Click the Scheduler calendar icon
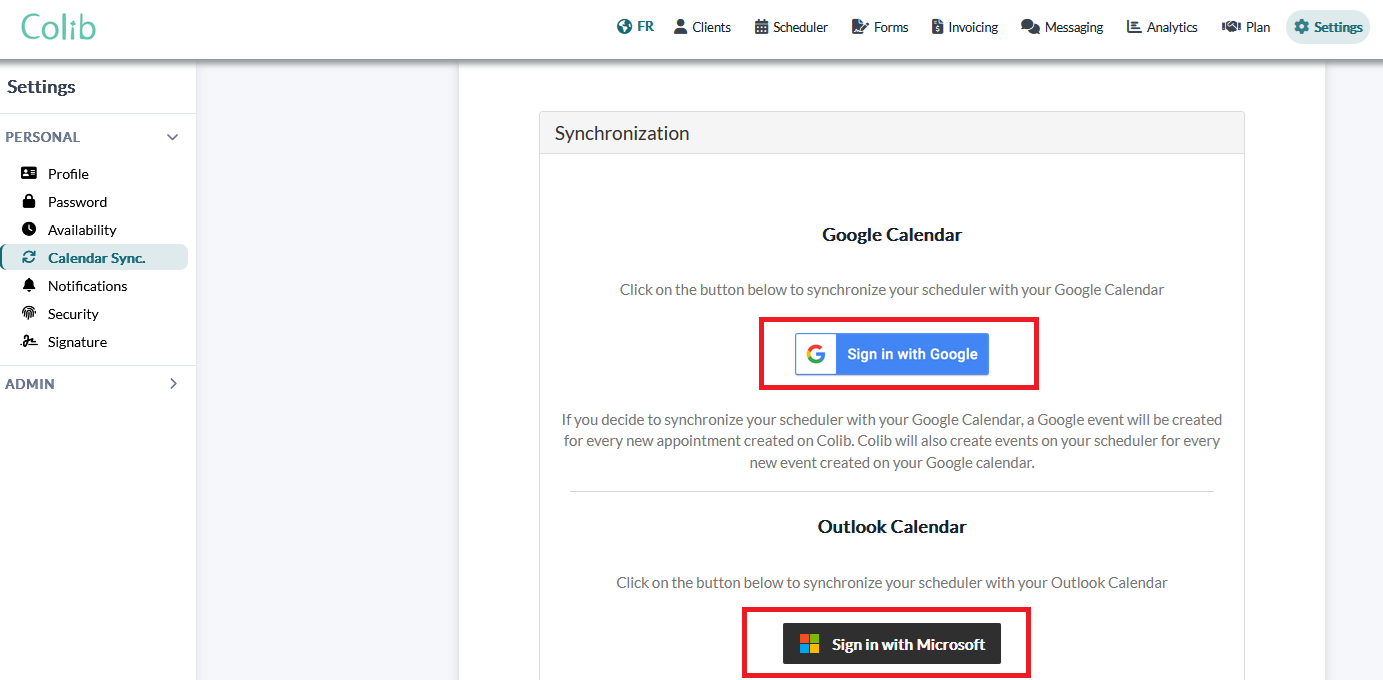 click(762, 27)
